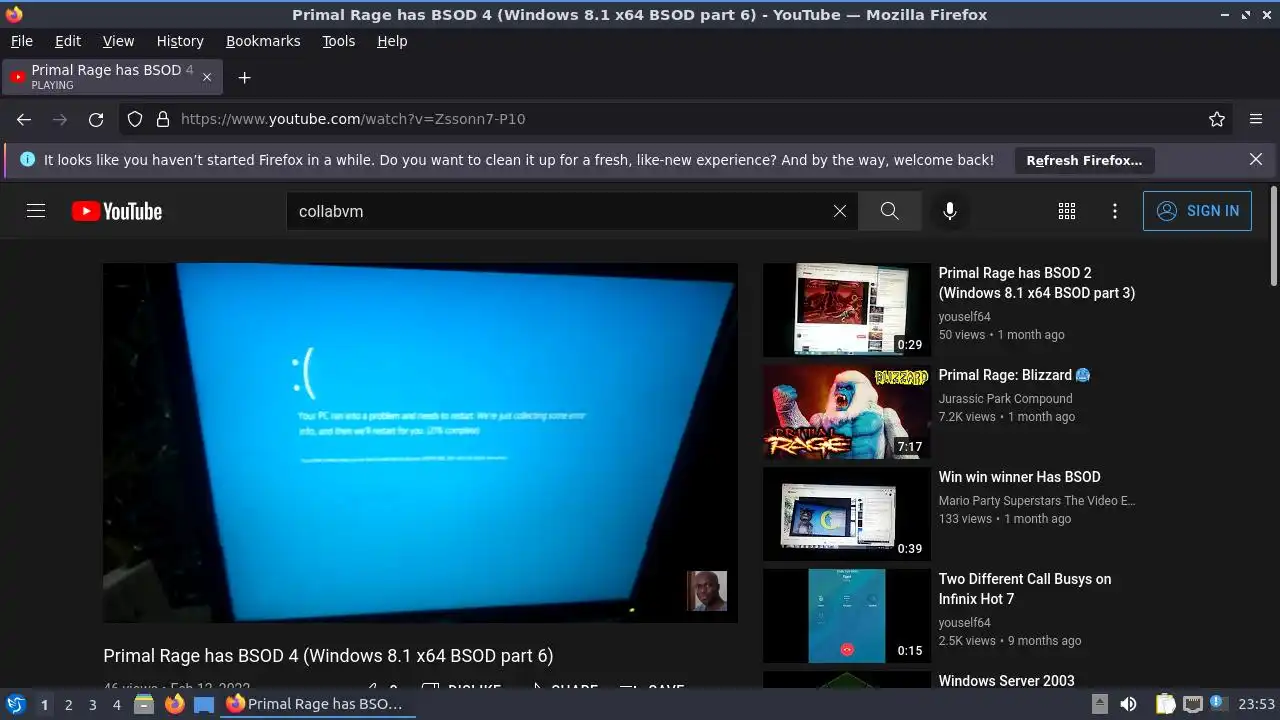Click the YouTube logo

pos(117,211)
